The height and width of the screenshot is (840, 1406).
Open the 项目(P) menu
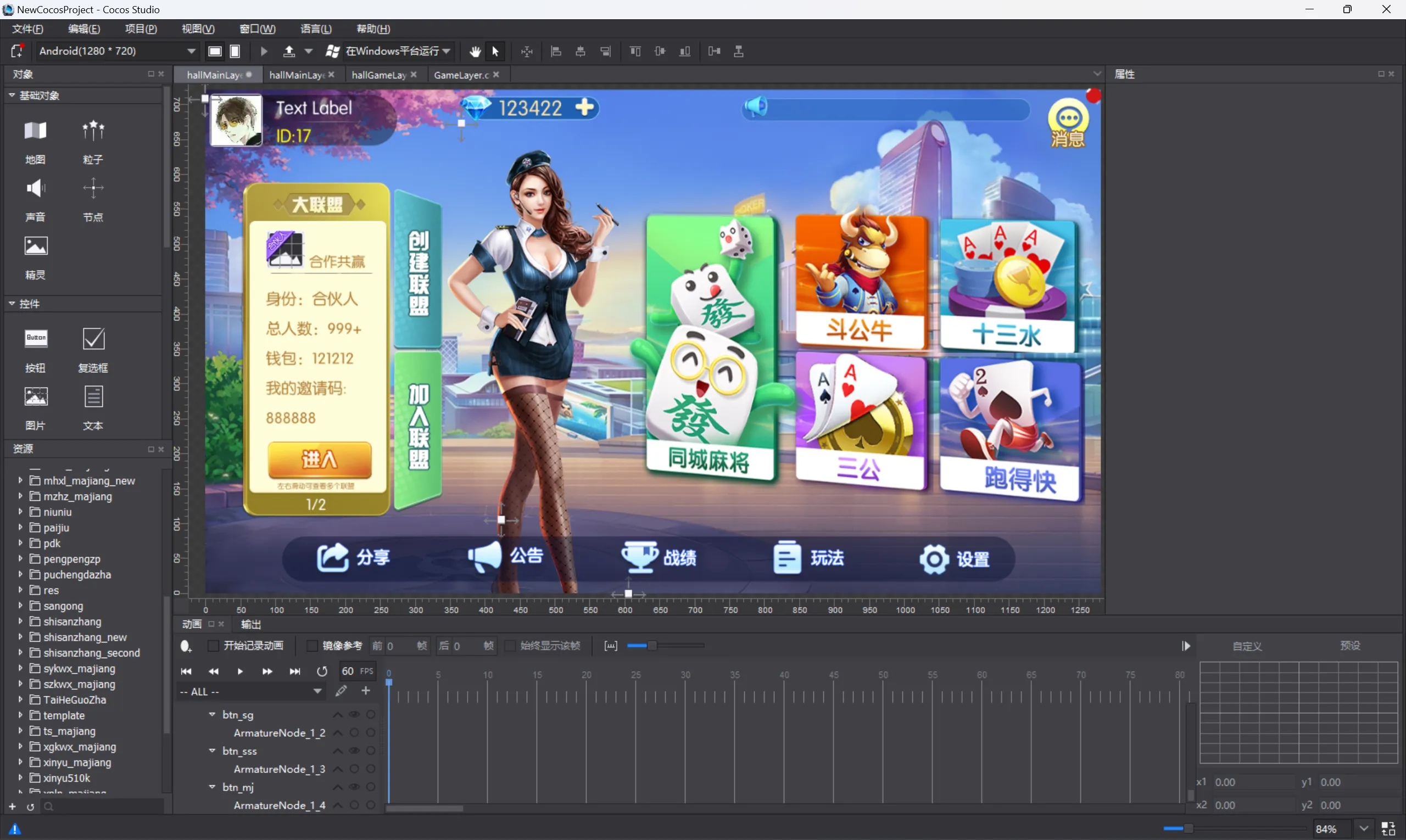(141, 29)
